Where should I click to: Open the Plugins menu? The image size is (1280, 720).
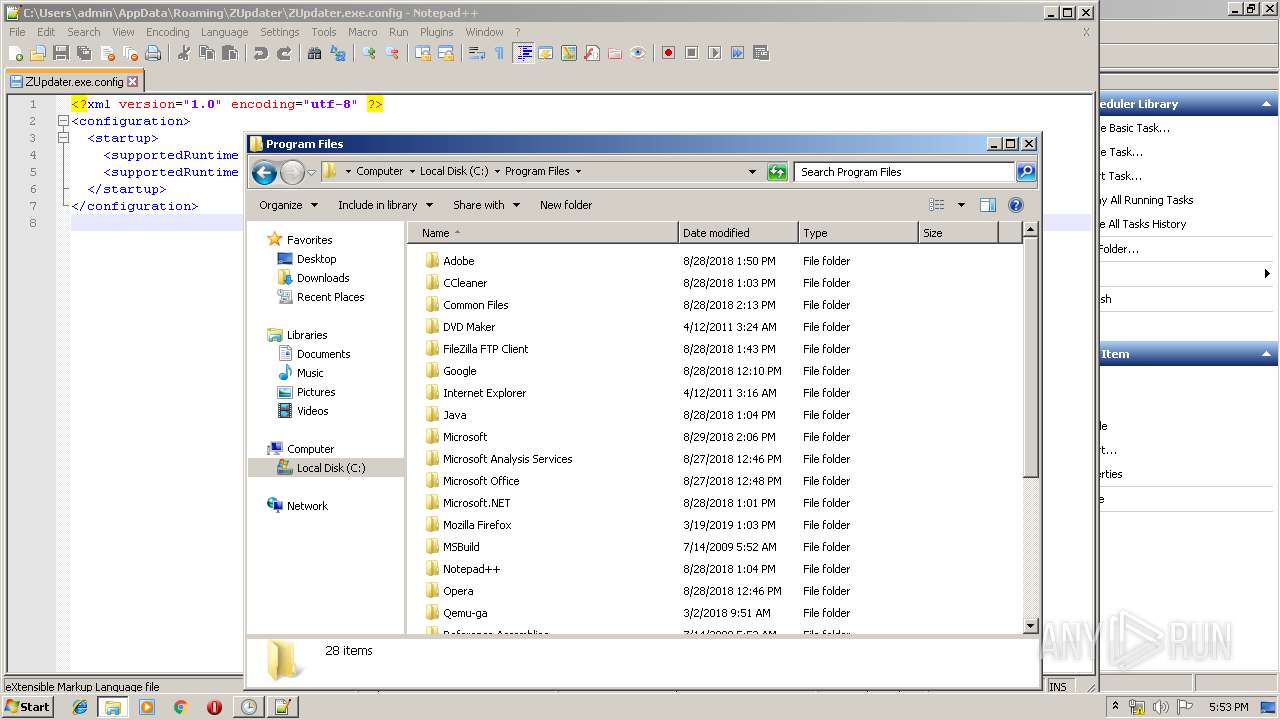point(436,32)
